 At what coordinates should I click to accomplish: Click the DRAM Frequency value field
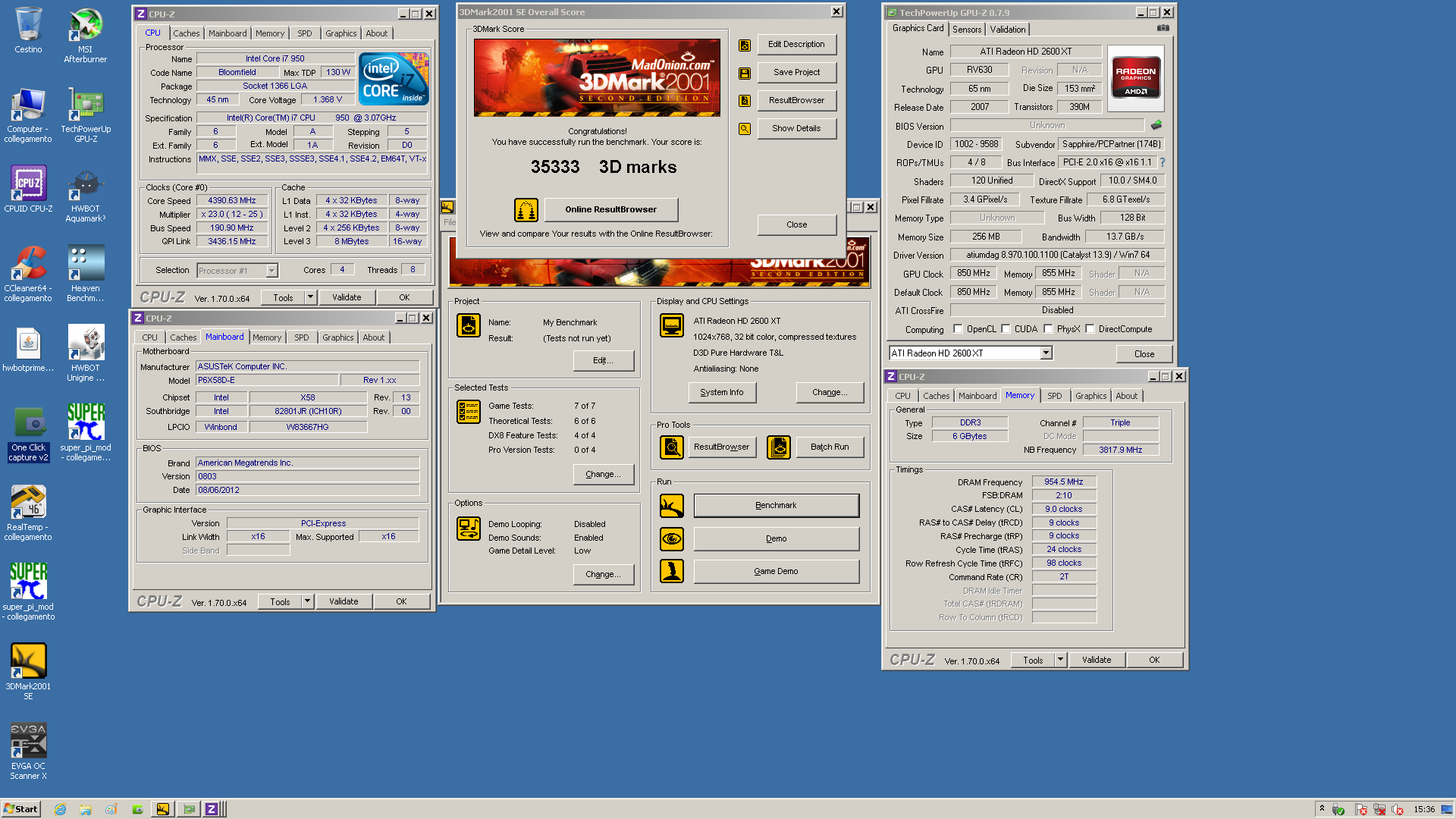pyautogui.click(x=1064, y=482)
